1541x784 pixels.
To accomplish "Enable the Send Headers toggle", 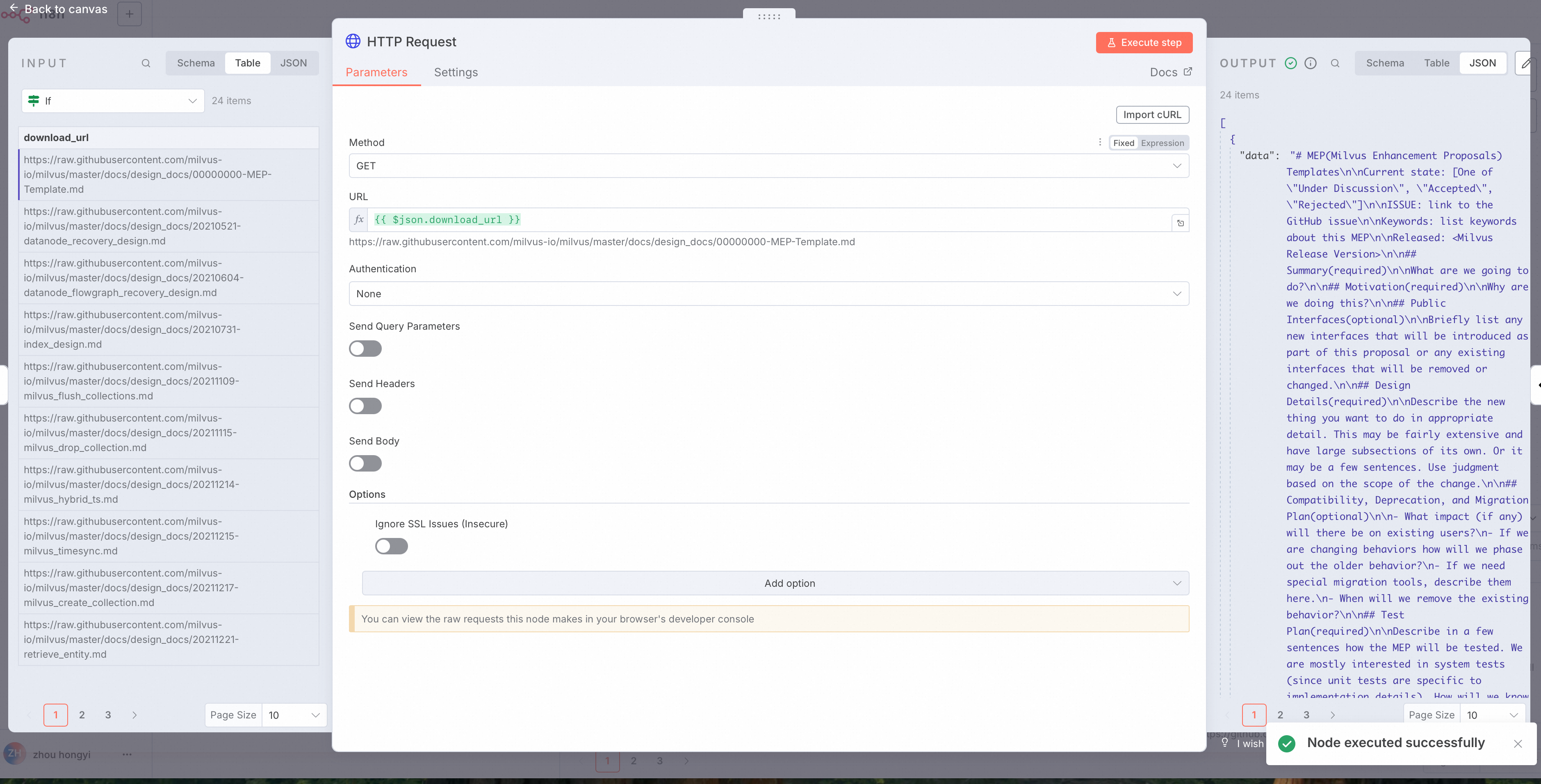I will [365, 406].
